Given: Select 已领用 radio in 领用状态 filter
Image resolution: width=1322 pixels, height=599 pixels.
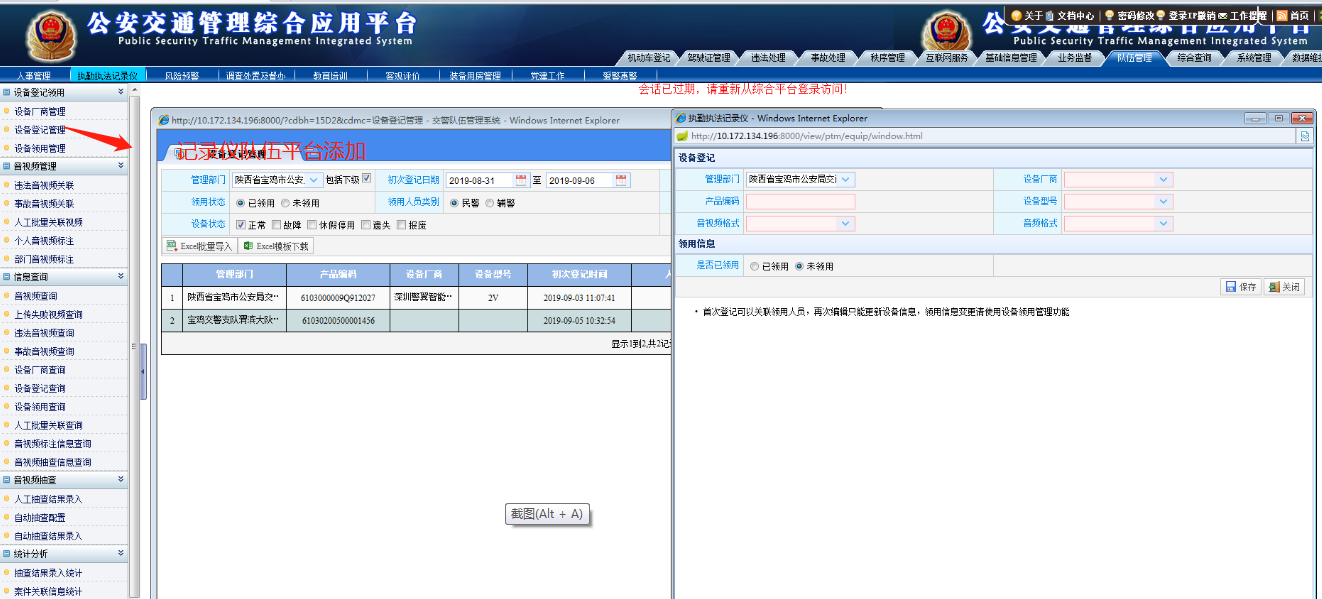Looking at the screenshot, I should point(240,202).
